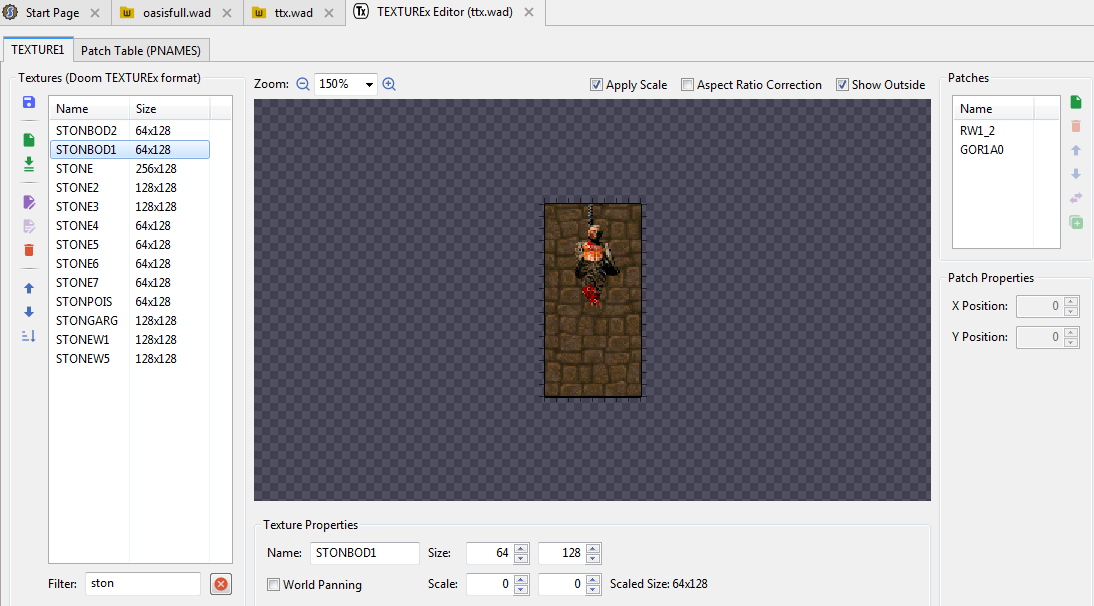Select the STONE2 texture row

pyautogui.click(x=130, y=188)
